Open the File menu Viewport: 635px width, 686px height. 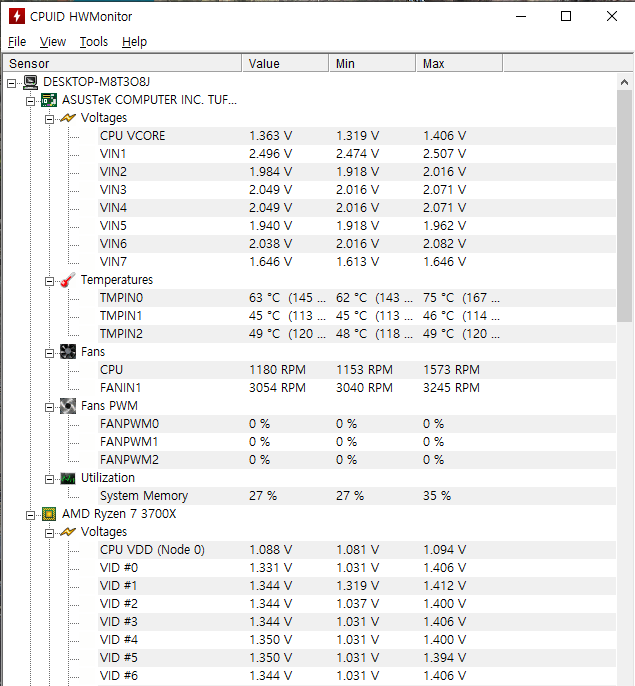click(17, 42)
